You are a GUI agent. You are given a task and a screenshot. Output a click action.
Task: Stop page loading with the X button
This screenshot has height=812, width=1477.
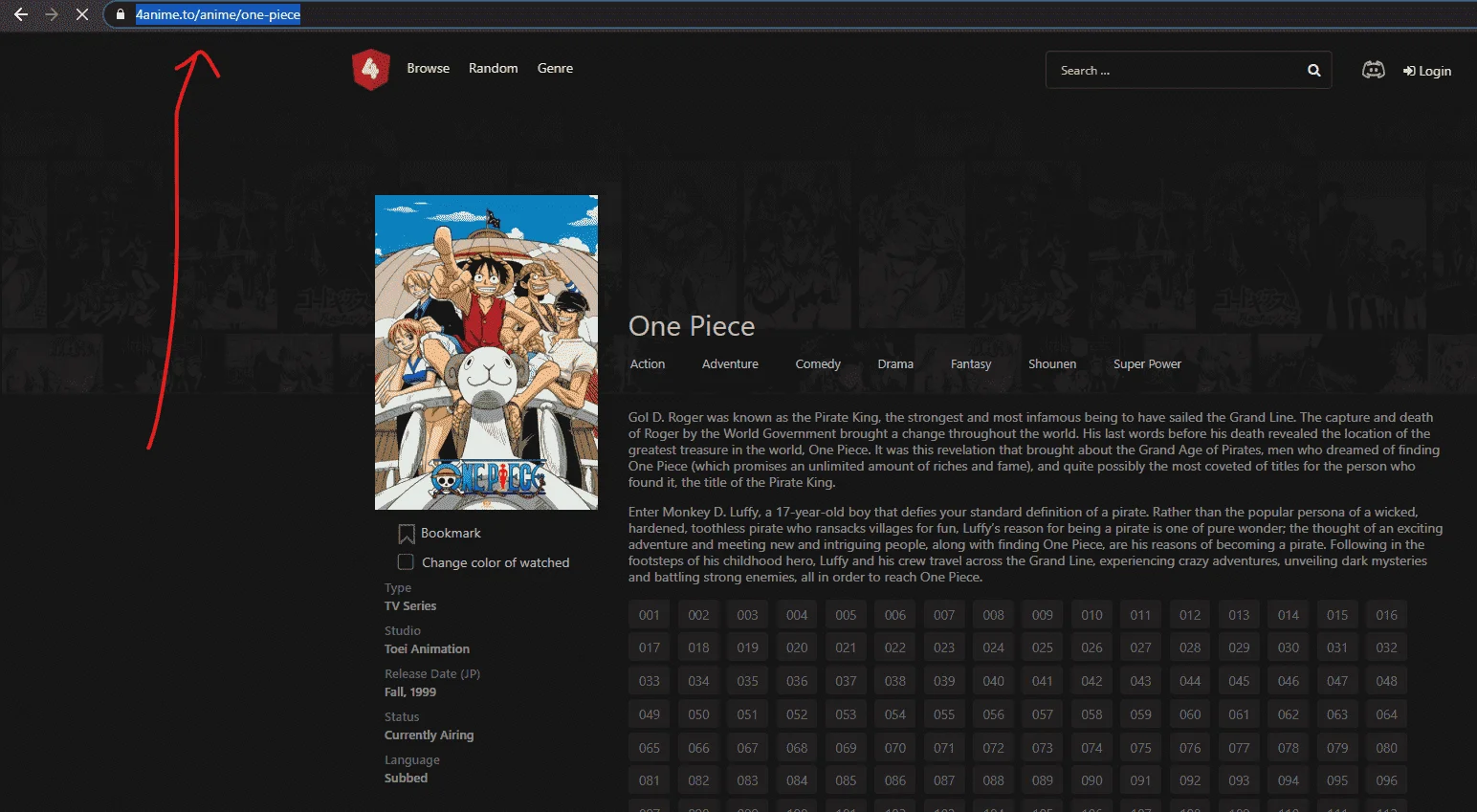point(82,14)
